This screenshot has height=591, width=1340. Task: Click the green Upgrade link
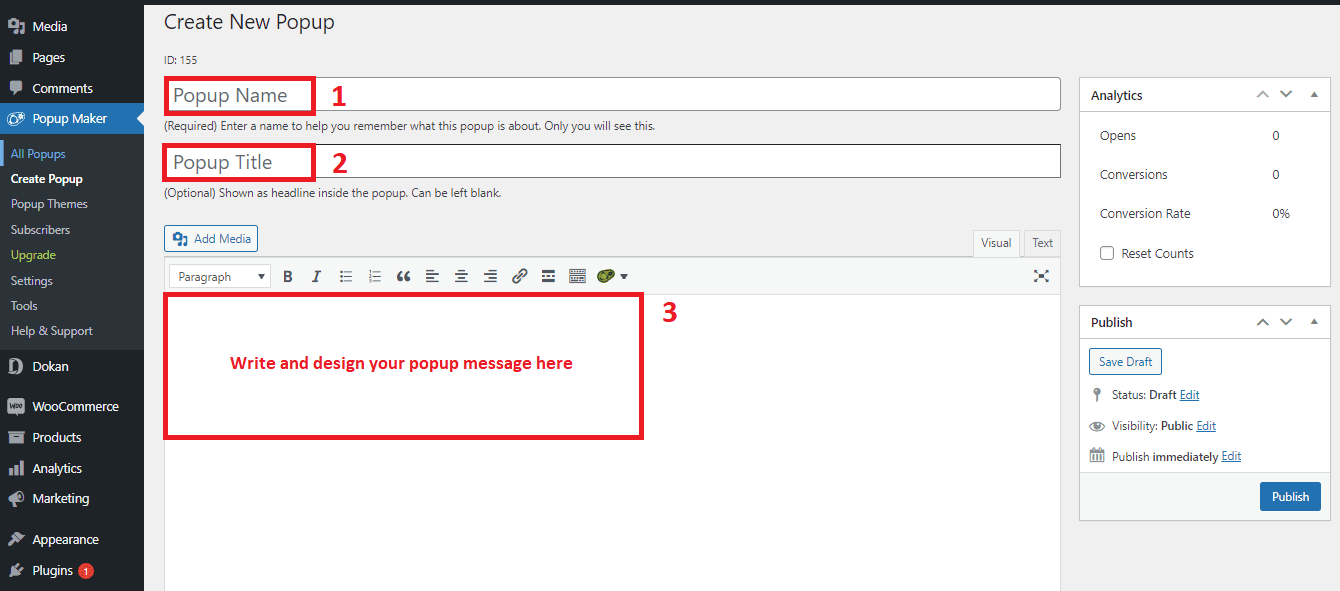point(33,255)
